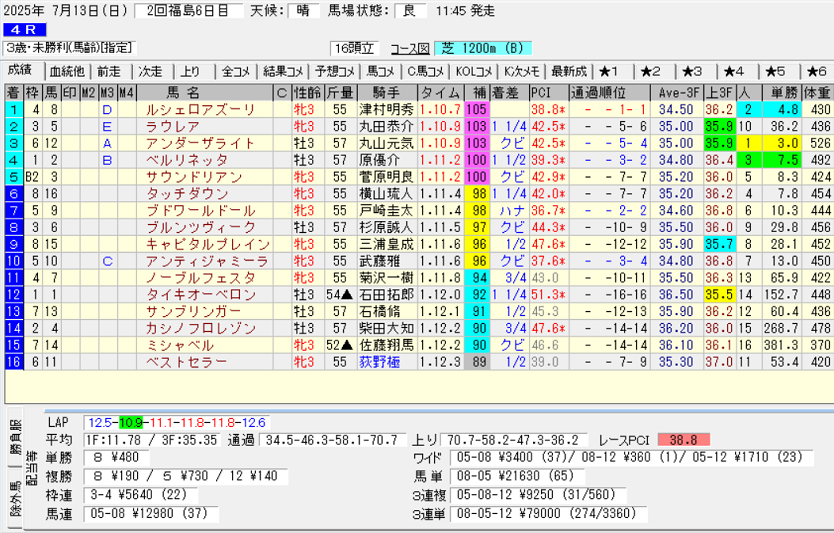Open the ★1 custom tab
Viewport: 834px width, 533px height.
(610, 71)
